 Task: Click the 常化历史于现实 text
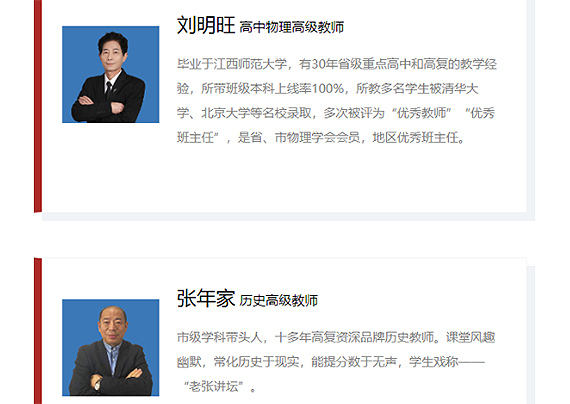(x=256, y=362)
